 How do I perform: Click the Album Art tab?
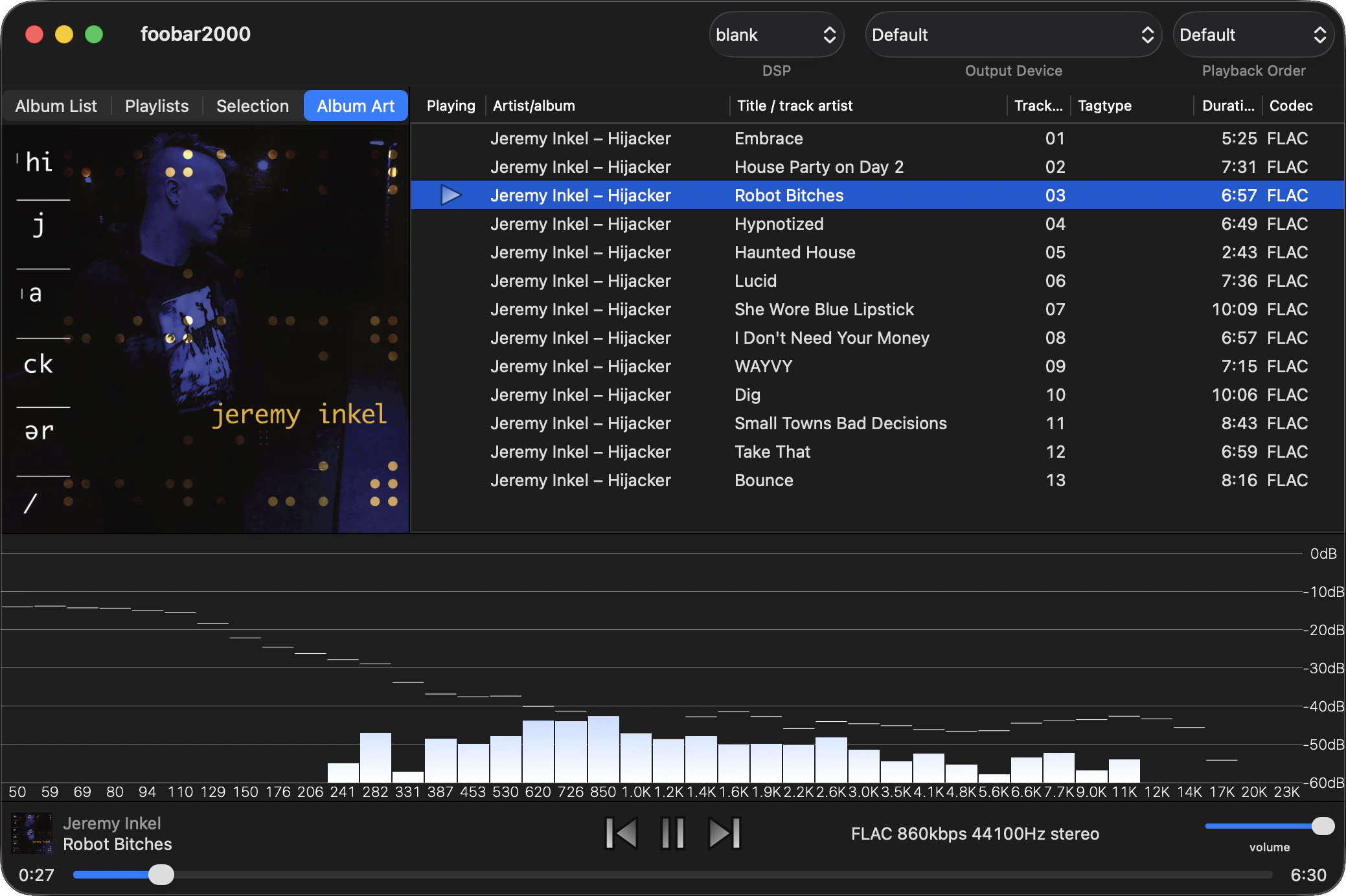click(x=356, y=106)
